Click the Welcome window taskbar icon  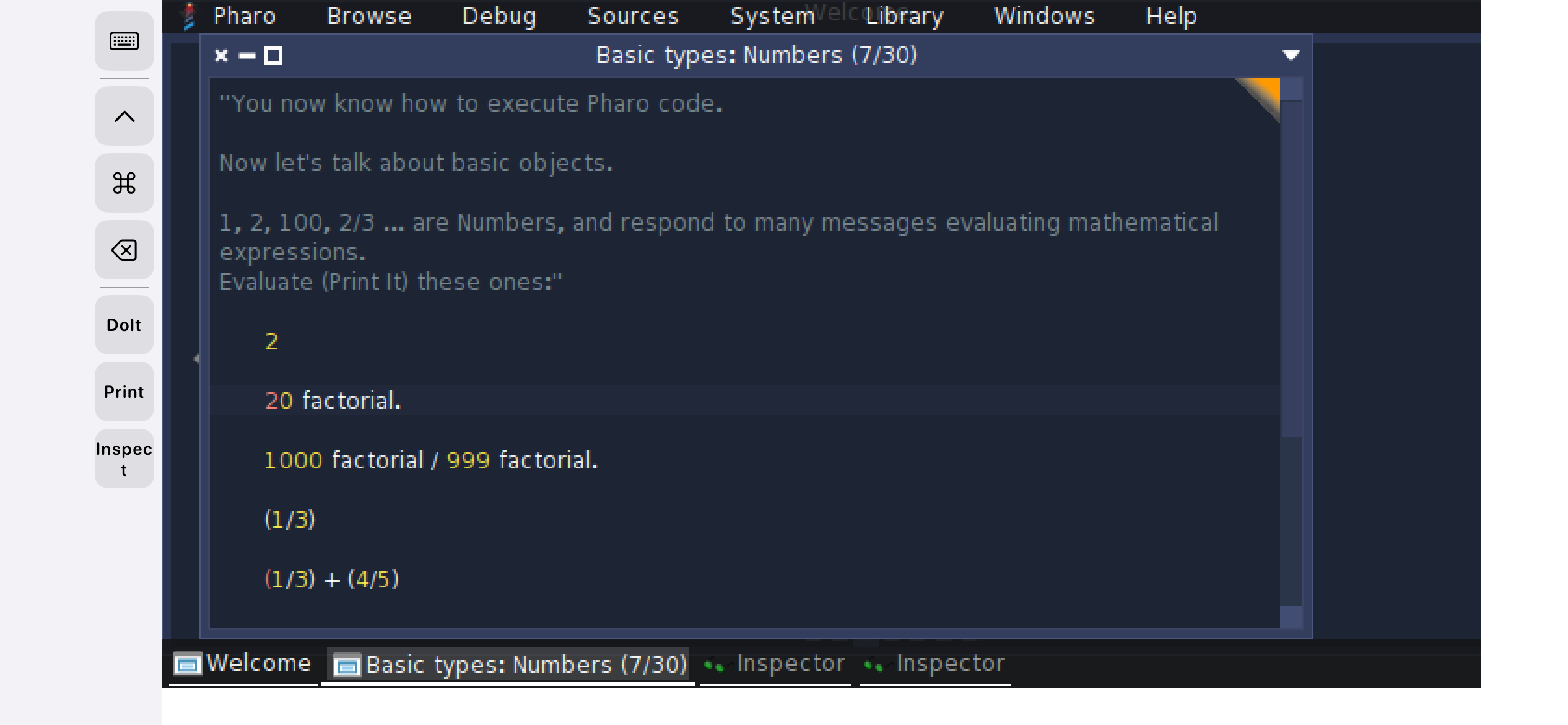(186, 664)
